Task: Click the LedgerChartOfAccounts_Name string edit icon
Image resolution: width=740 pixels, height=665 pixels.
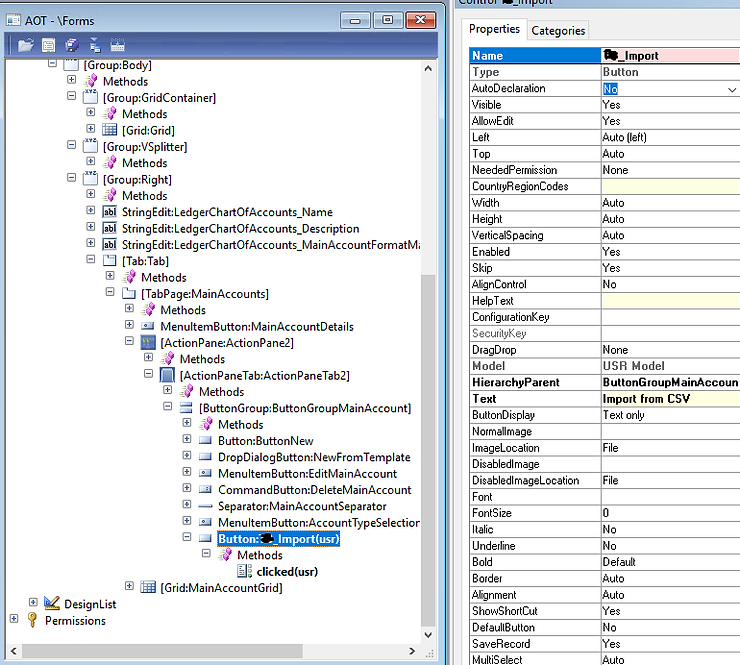Action: pyautogui.click(x=109, y=212)
